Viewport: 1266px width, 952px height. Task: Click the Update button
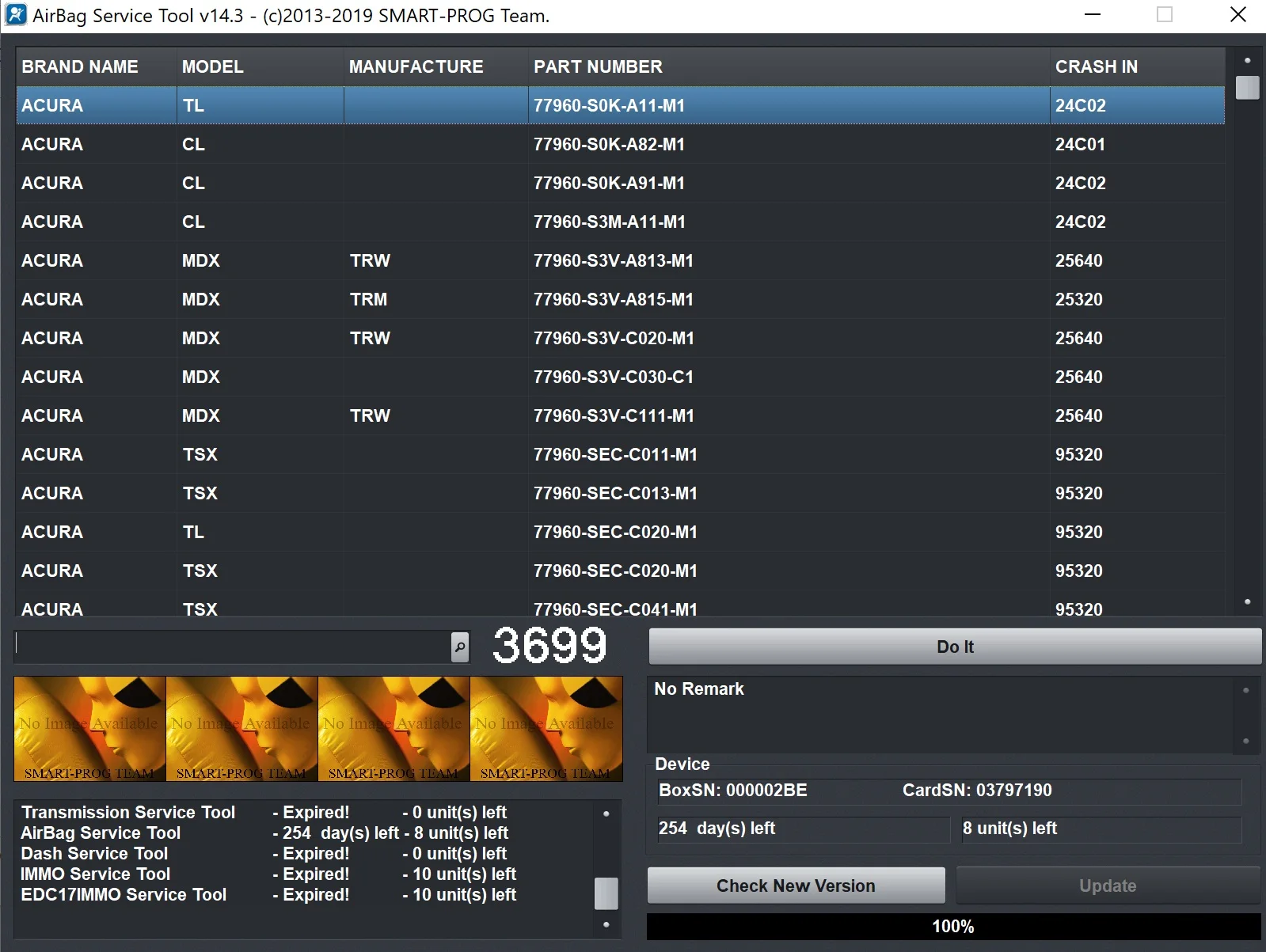pyautogui.click(x=1107, y=886)
